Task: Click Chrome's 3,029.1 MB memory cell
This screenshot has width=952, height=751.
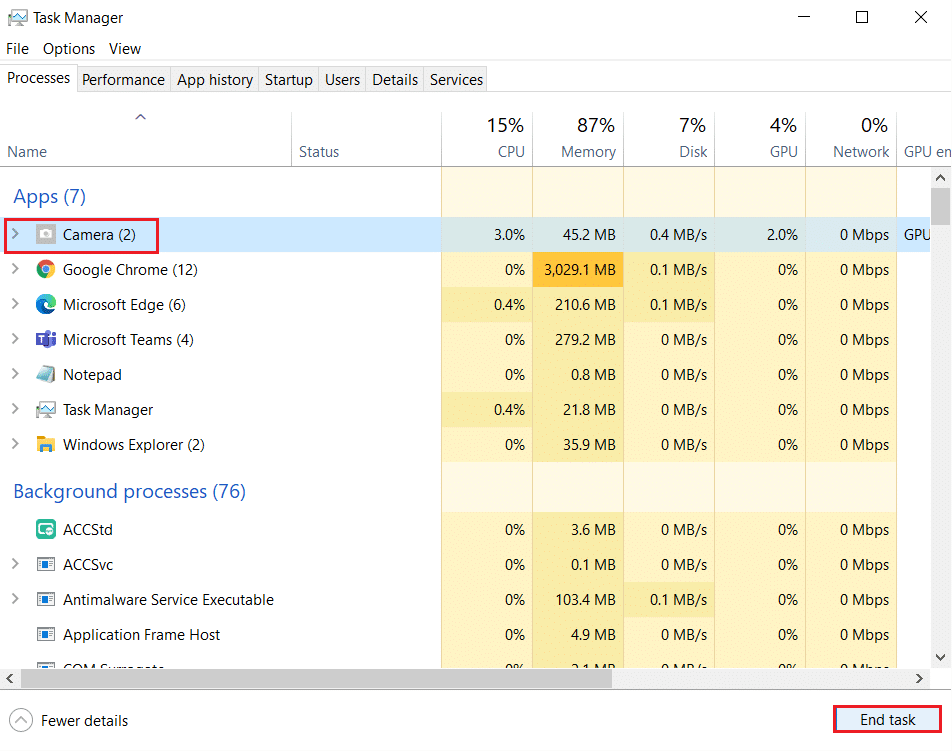Action: pos(578,270)
